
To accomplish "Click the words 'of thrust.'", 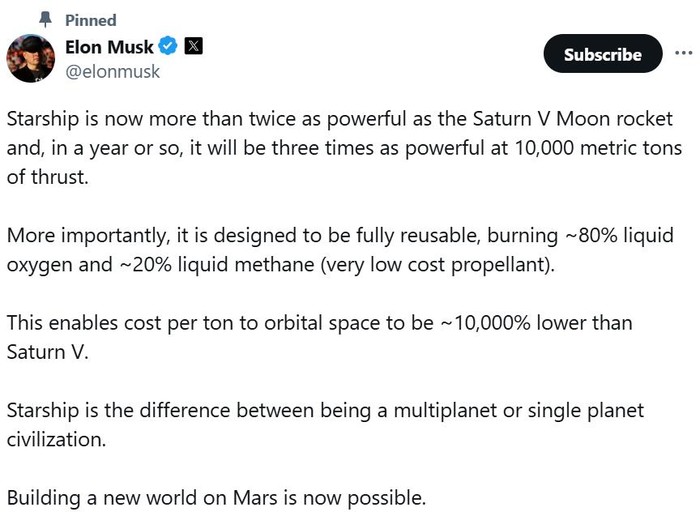I will click(48, 177).
